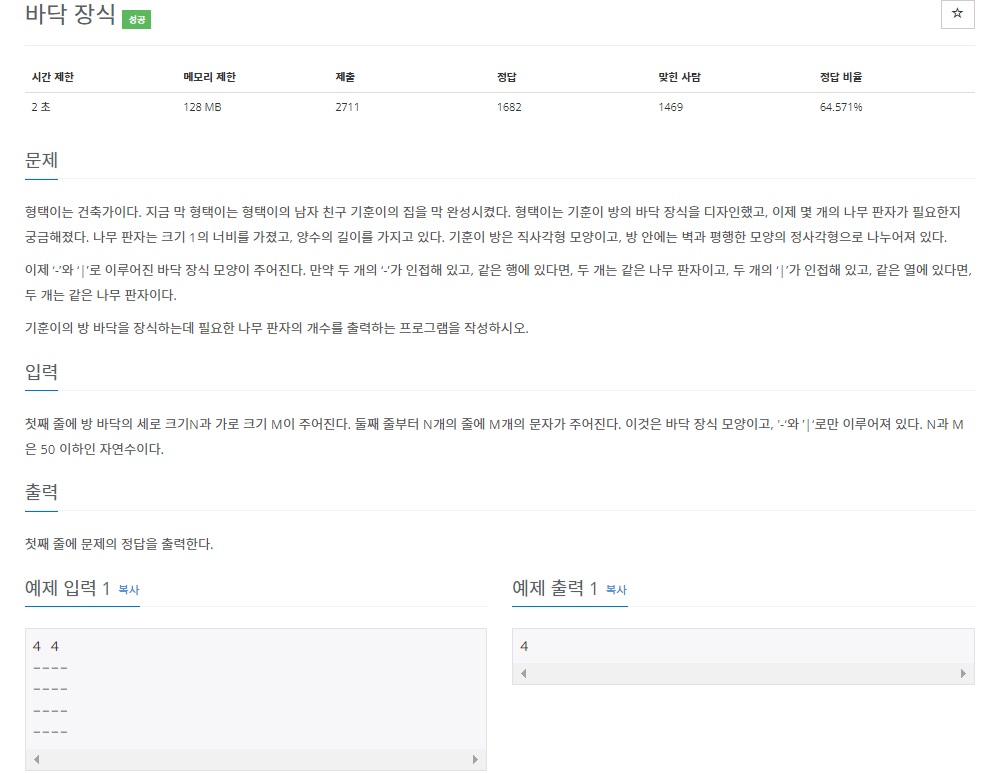Image resolution: width=998 pixels, height=773 pixels.
Task: Click right scroll arrow in example output box
Action: [x=962, y=673]
